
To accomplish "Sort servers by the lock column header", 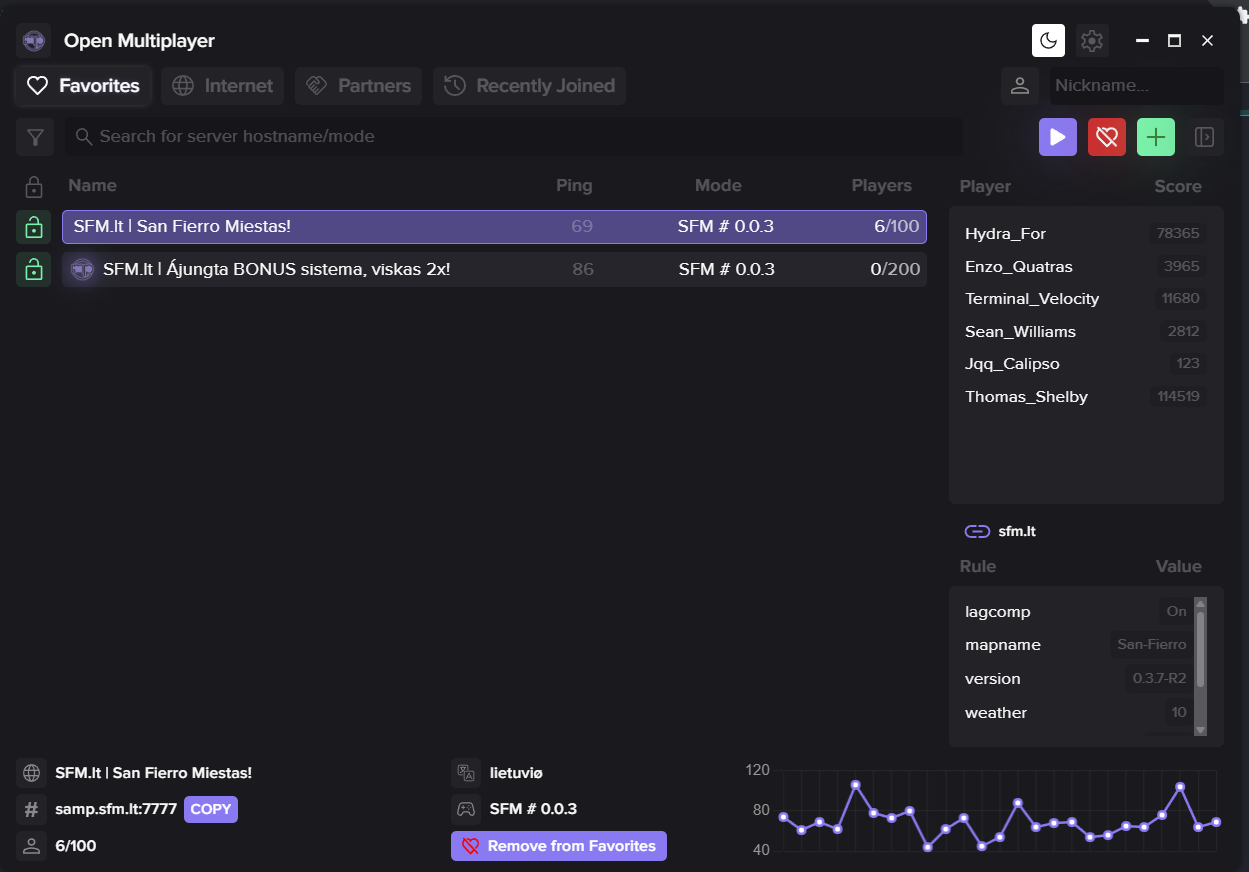I will pos(34,186).
